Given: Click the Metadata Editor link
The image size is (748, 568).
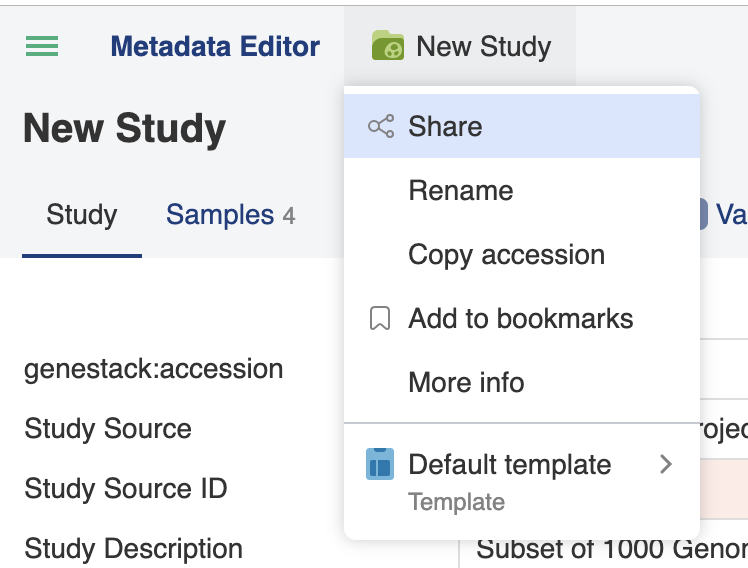Looking at the screenshot, I should point(215,46).
